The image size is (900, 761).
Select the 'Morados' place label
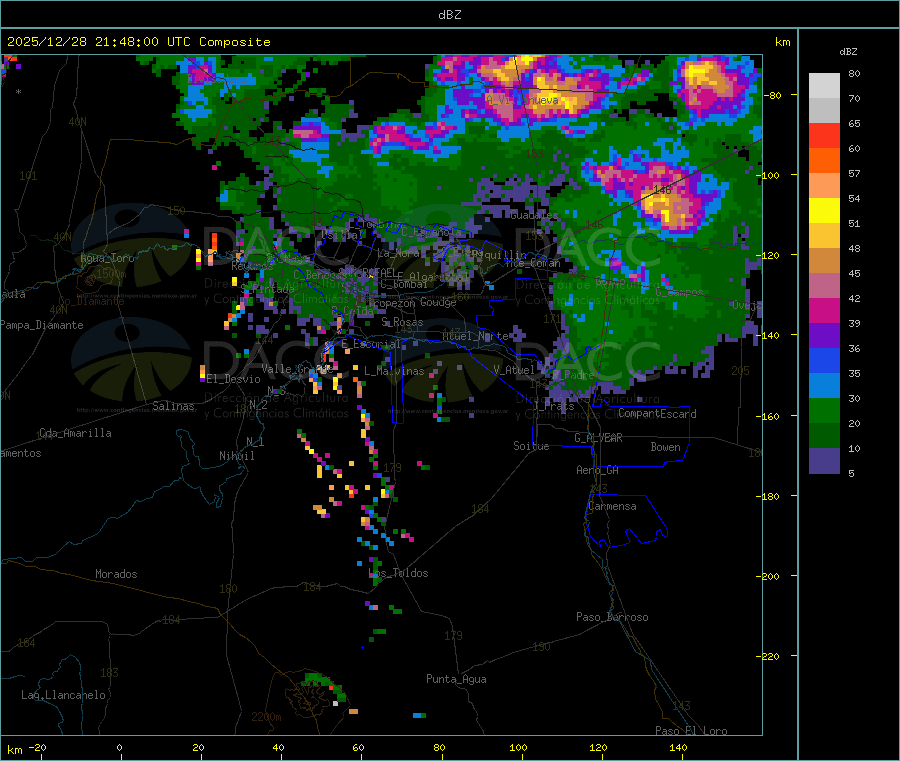116,574
